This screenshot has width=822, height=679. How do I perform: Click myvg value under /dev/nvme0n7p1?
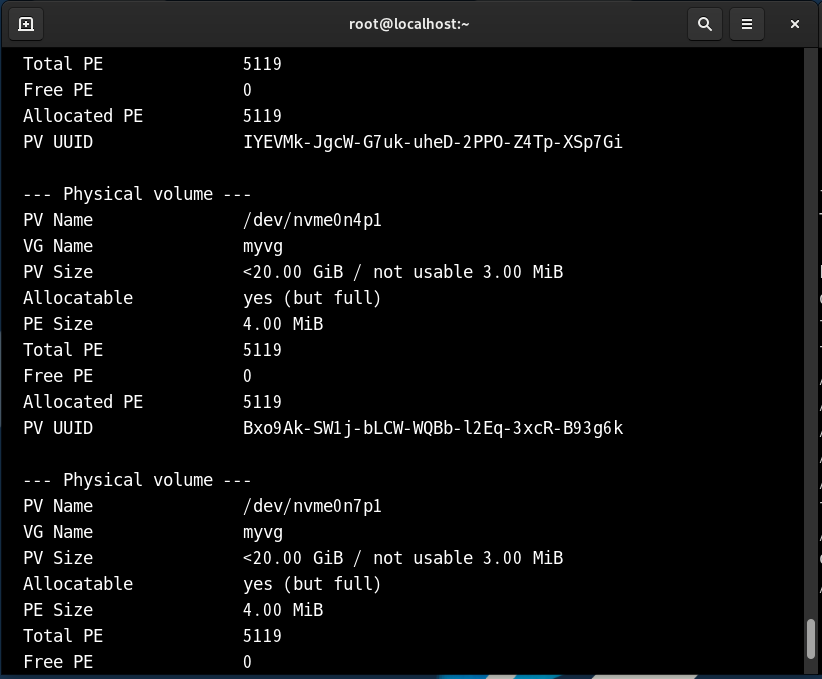[x=263, y=533]
